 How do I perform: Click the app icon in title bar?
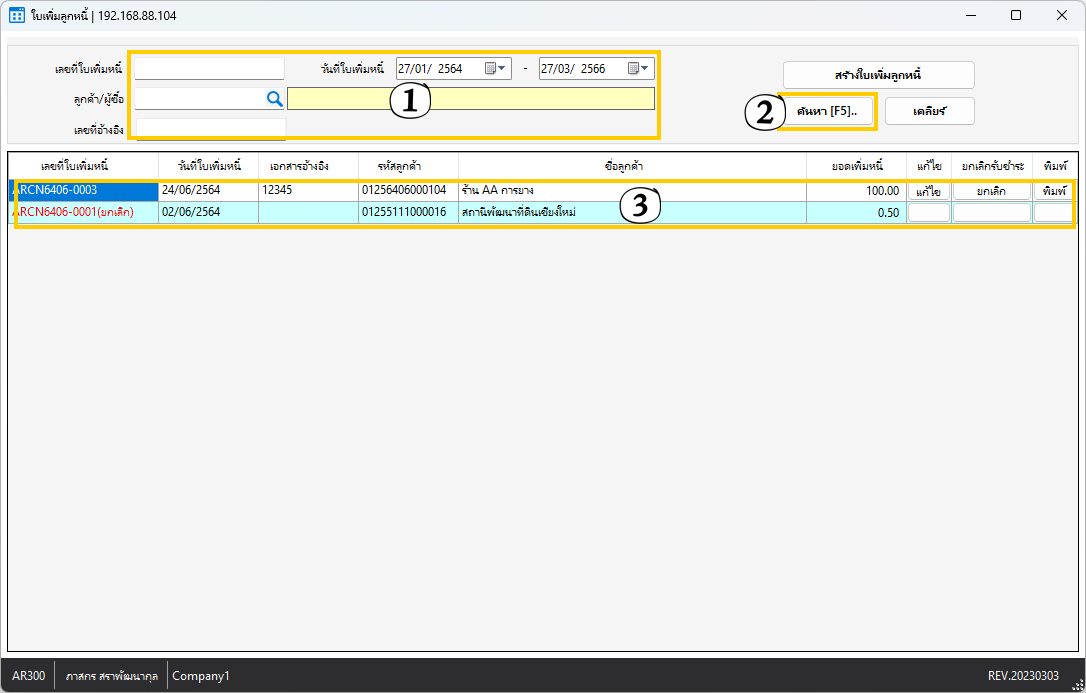[x=16, y=15]
